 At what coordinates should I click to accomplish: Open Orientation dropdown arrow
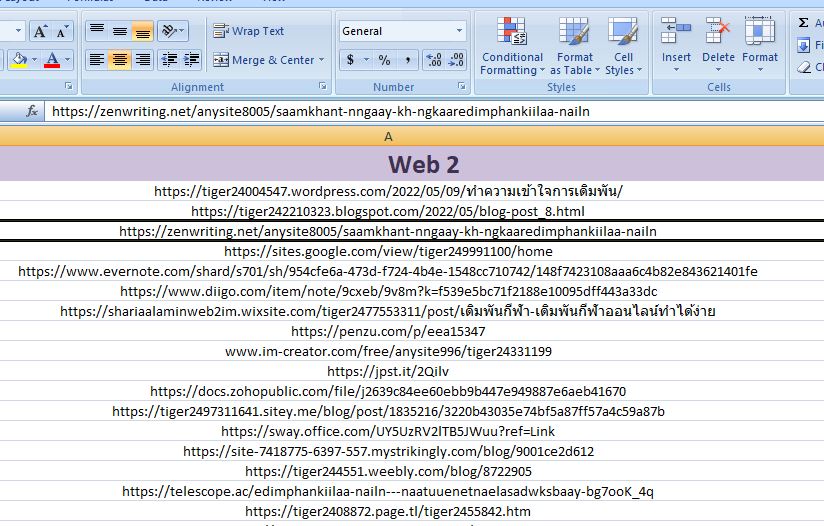click(x=182, y=31)
